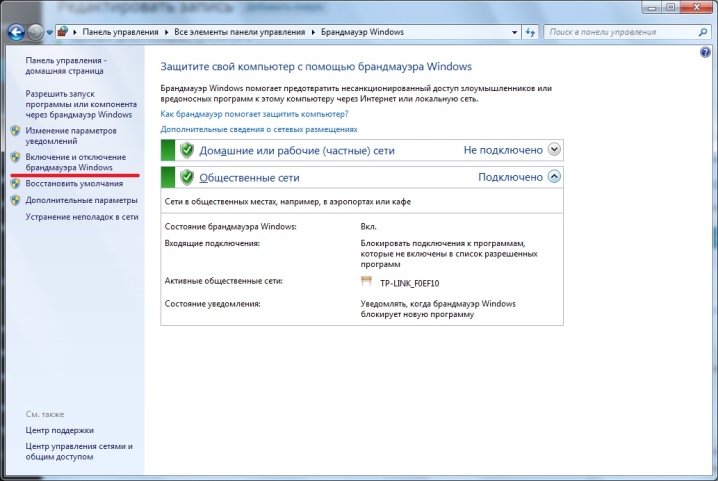
Task: Click the "Общественные сети" header title
Action: pos(249,178)
